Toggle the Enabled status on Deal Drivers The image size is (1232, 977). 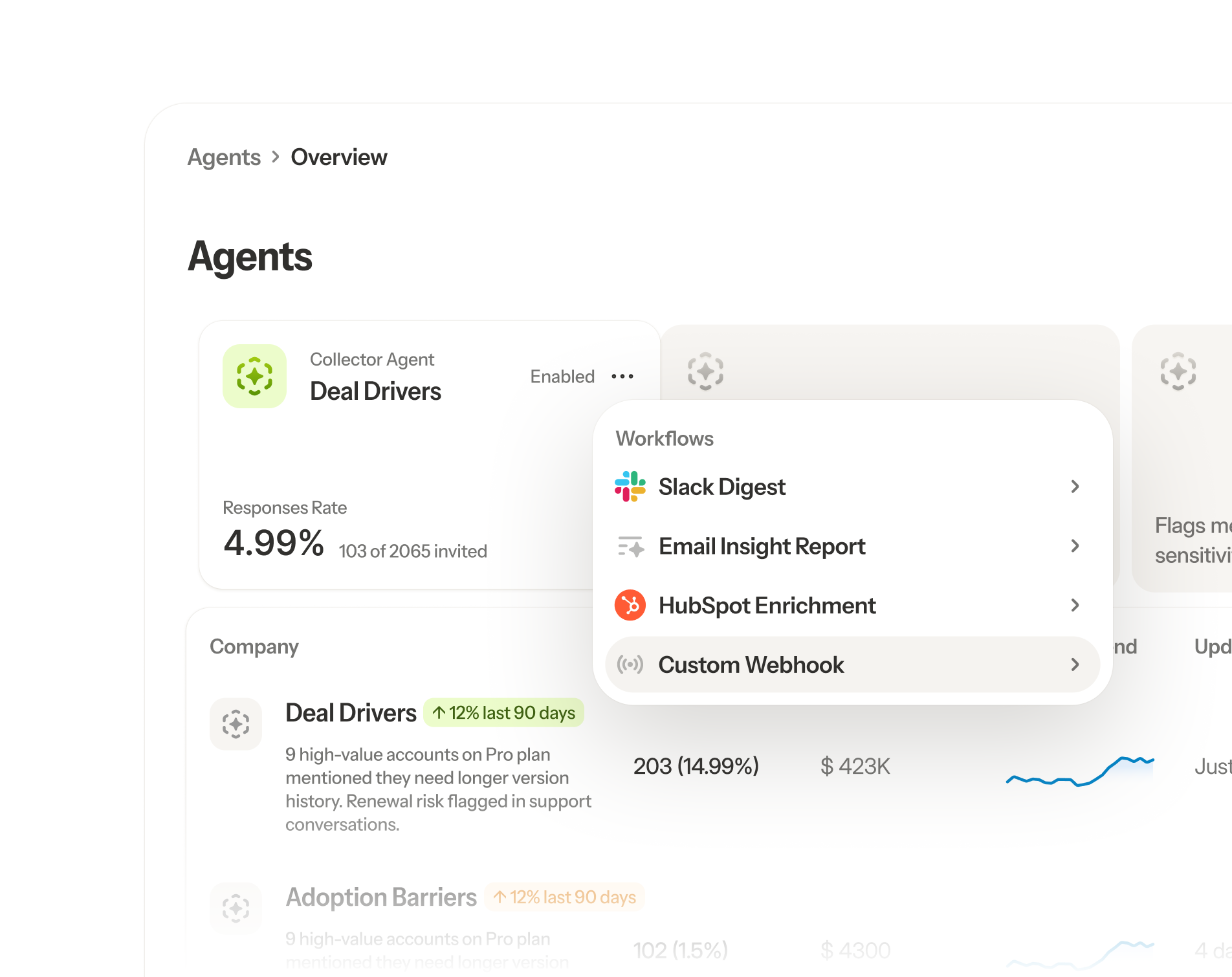562,377
